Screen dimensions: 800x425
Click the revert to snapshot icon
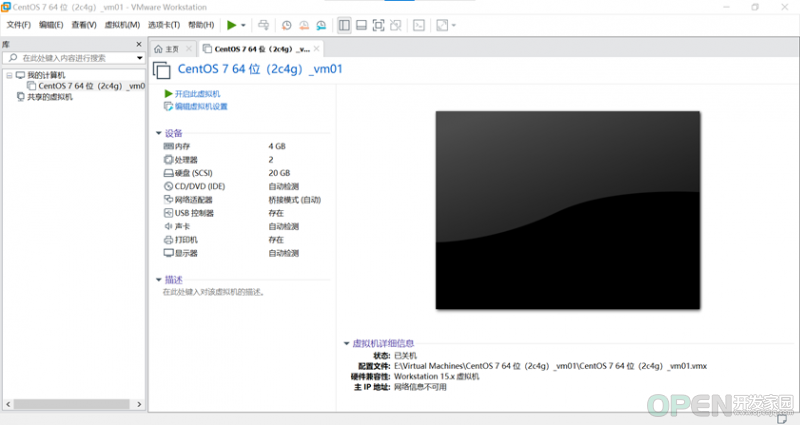pos(304,25)
